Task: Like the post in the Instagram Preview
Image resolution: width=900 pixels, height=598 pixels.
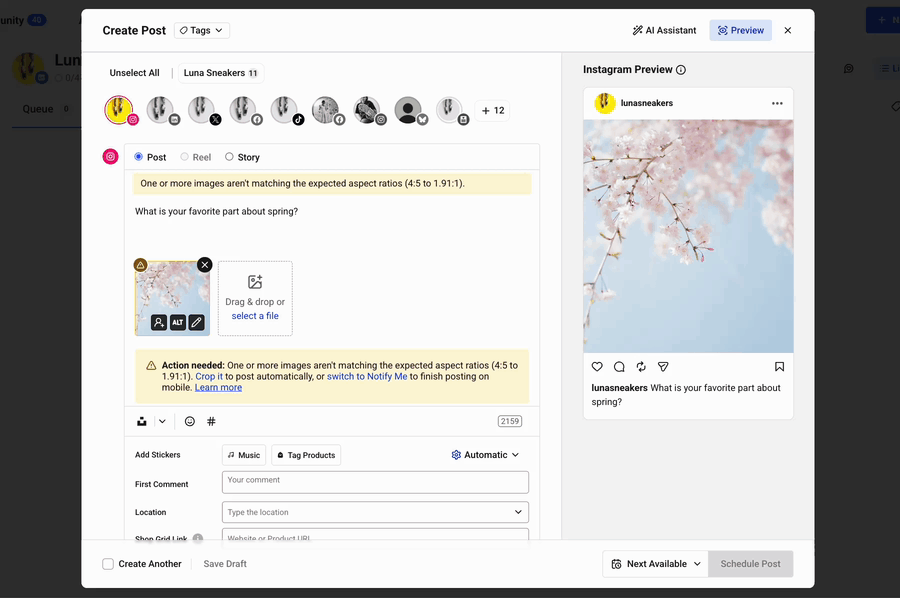Action: coord(597,366)
